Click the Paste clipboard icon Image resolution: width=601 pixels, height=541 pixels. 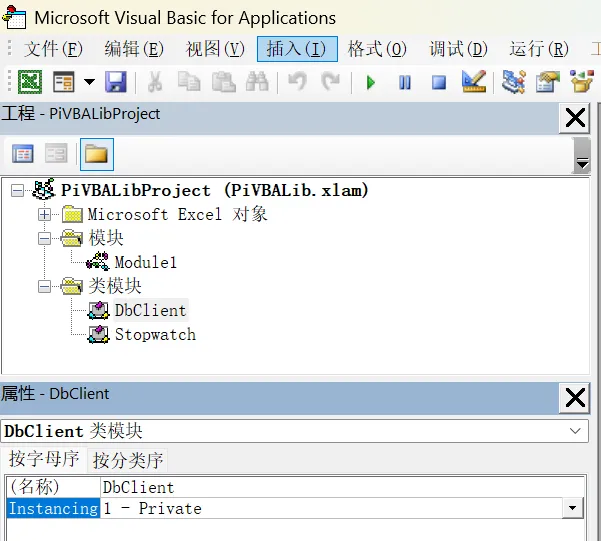tap(223, 82)
